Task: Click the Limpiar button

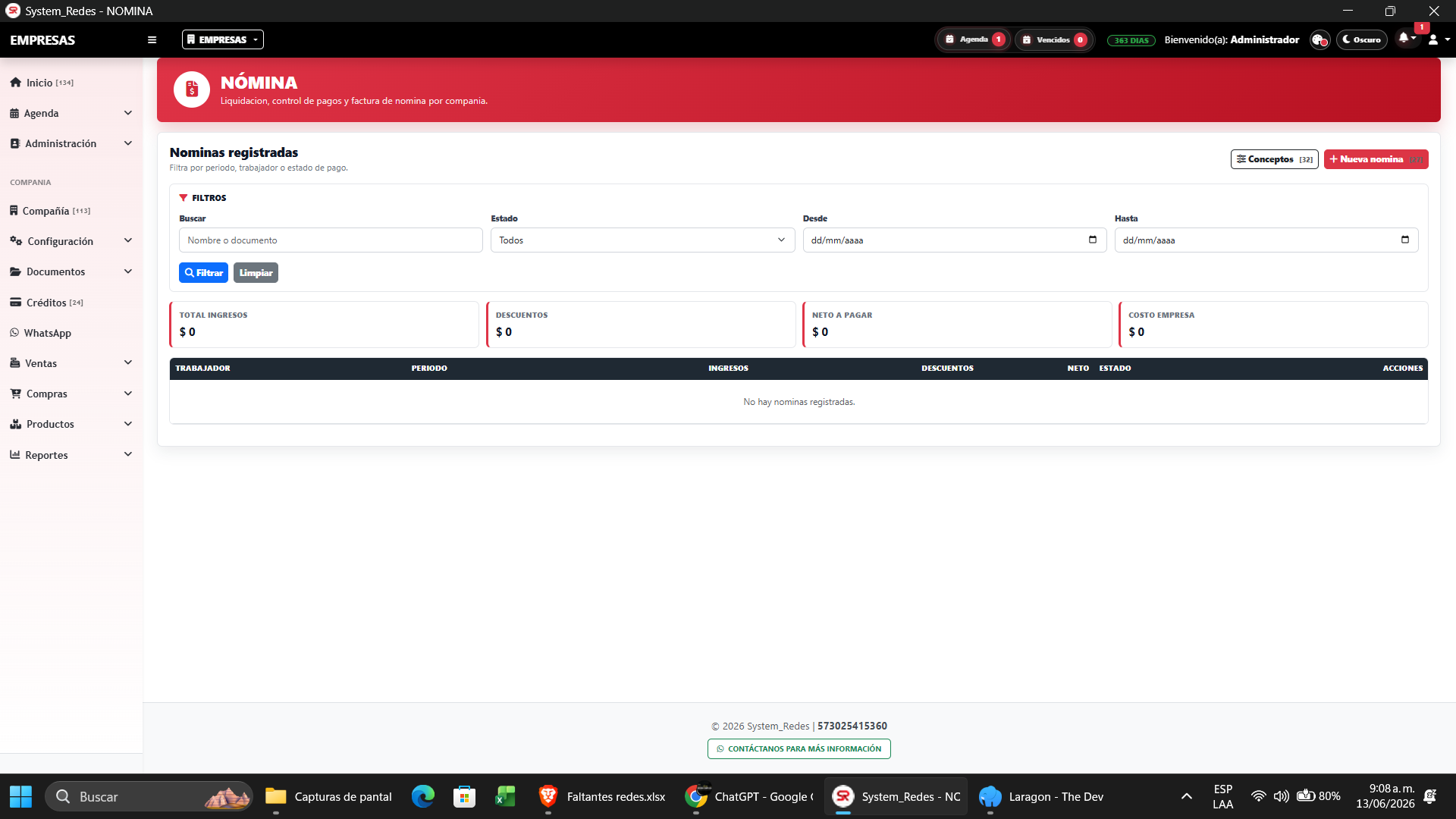Action: pyautogui.click(x=256, y=273)
